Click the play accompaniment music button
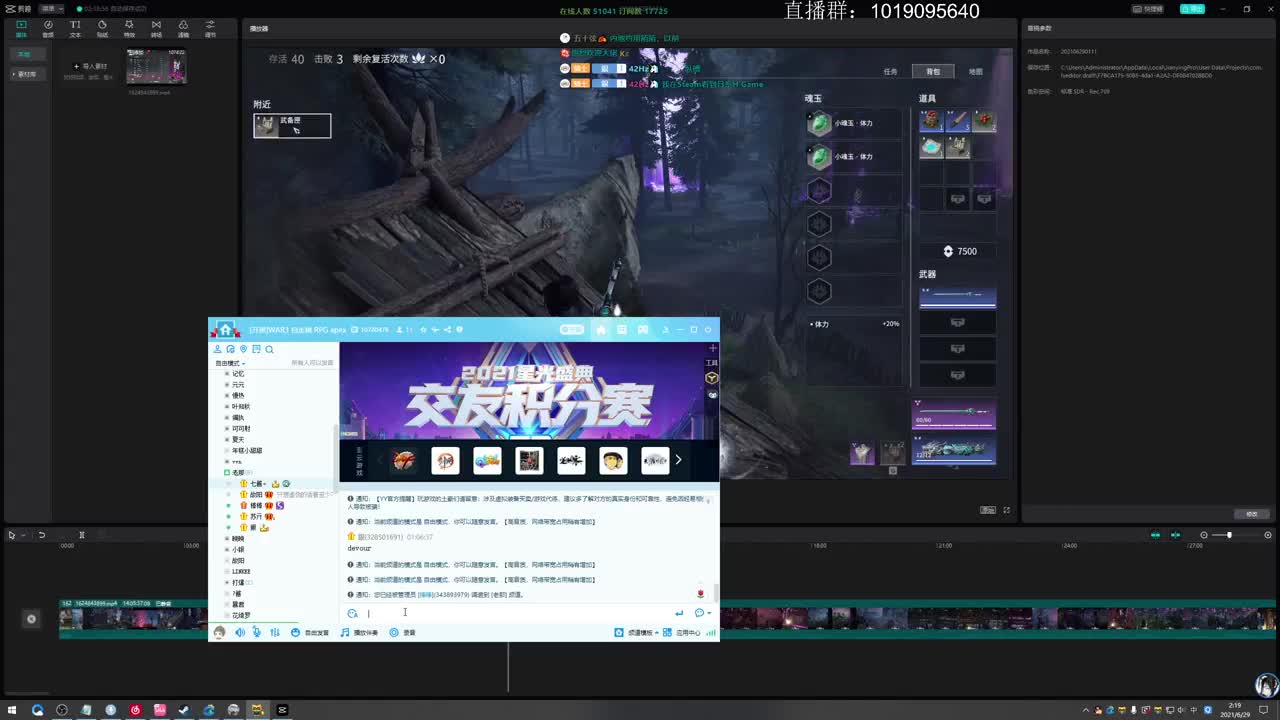1280x720 pixels. click(x=360, y=632)
